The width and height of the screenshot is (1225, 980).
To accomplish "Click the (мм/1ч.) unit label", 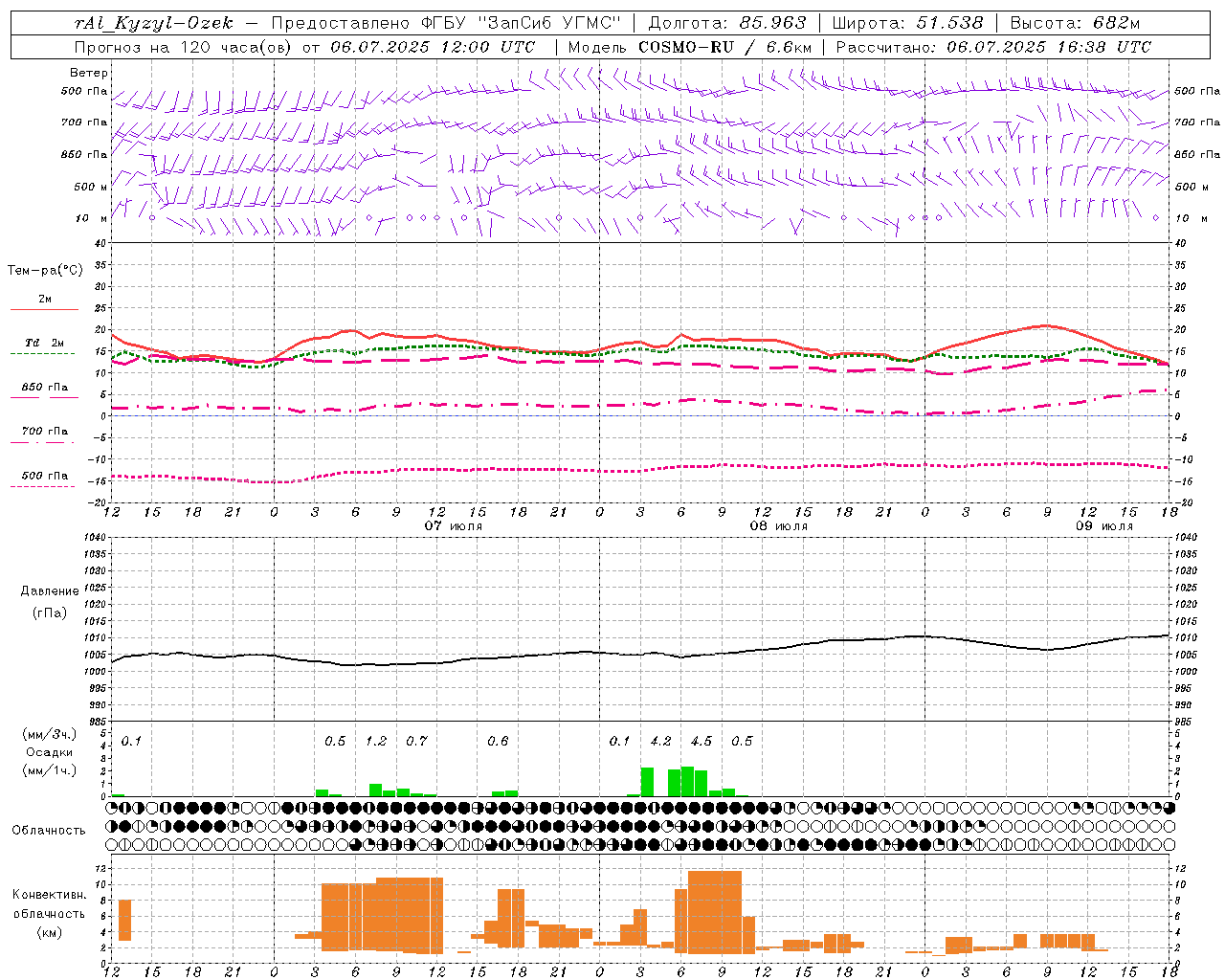I will click(50, 770).
